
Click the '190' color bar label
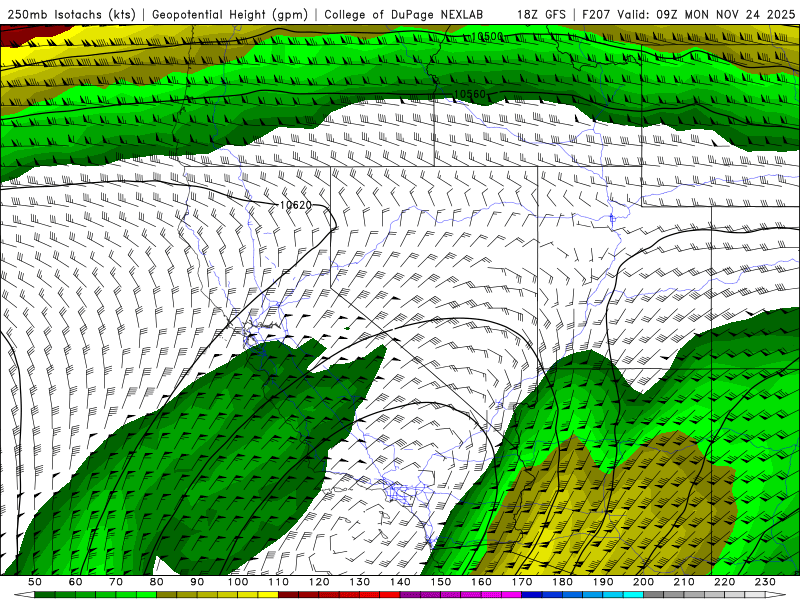pos(603,582)
